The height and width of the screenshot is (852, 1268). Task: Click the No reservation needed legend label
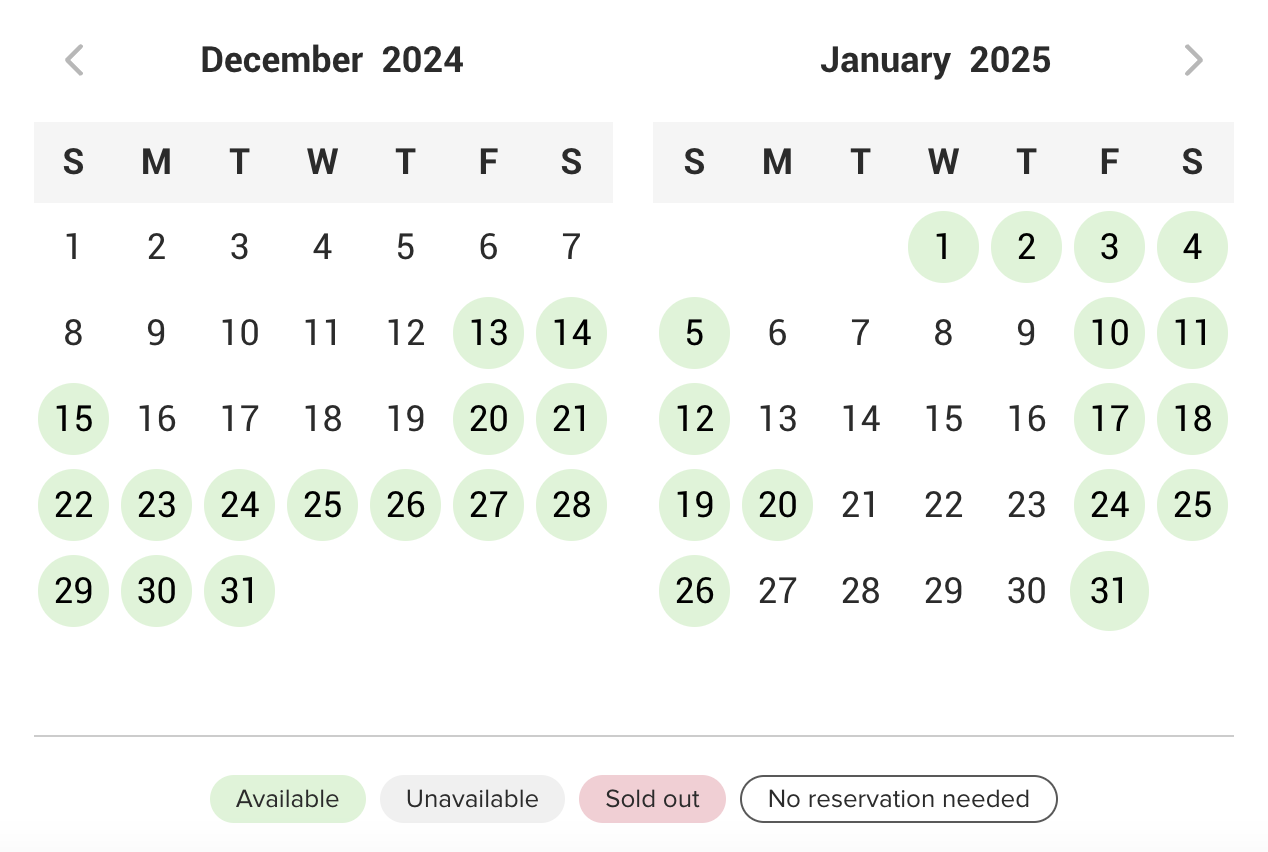coord(898,798)
